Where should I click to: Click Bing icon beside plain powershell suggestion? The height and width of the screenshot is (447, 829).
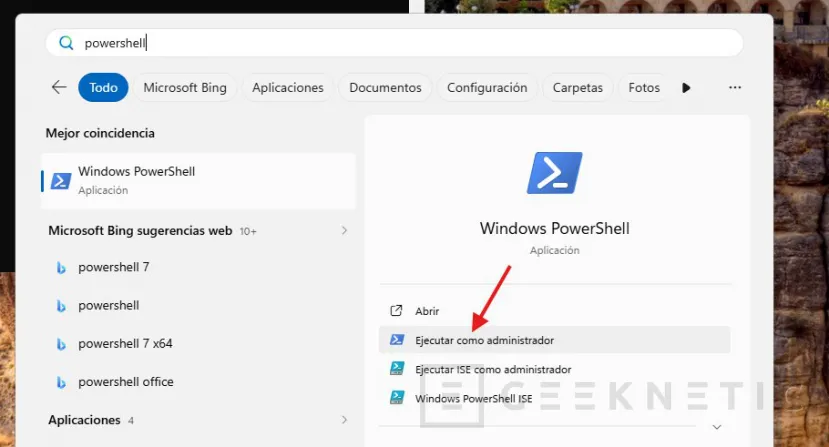click(61, 306)
